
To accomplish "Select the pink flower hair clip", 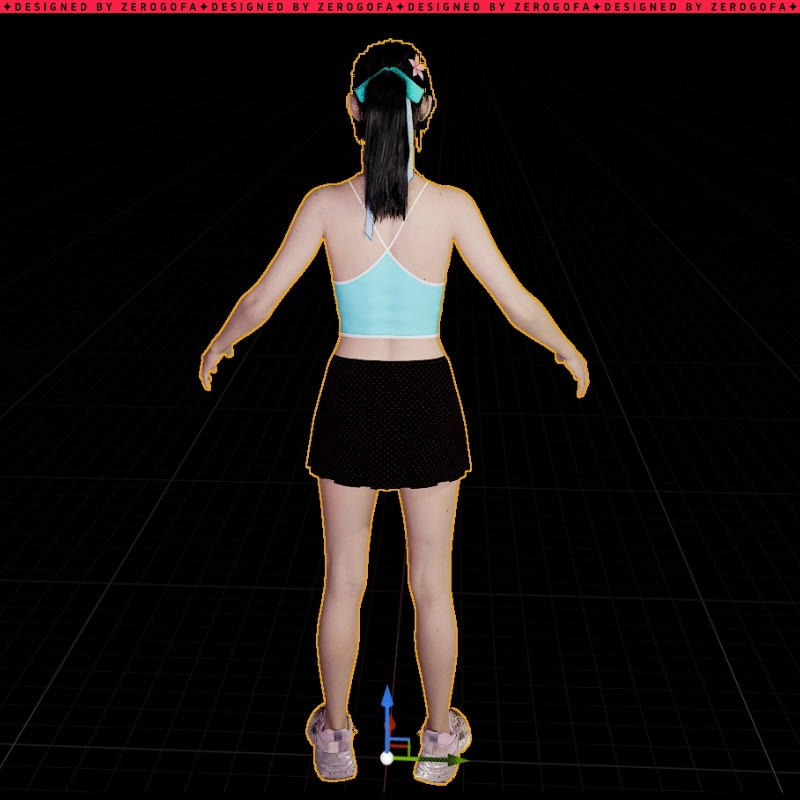I will click(x=417, y=67).
